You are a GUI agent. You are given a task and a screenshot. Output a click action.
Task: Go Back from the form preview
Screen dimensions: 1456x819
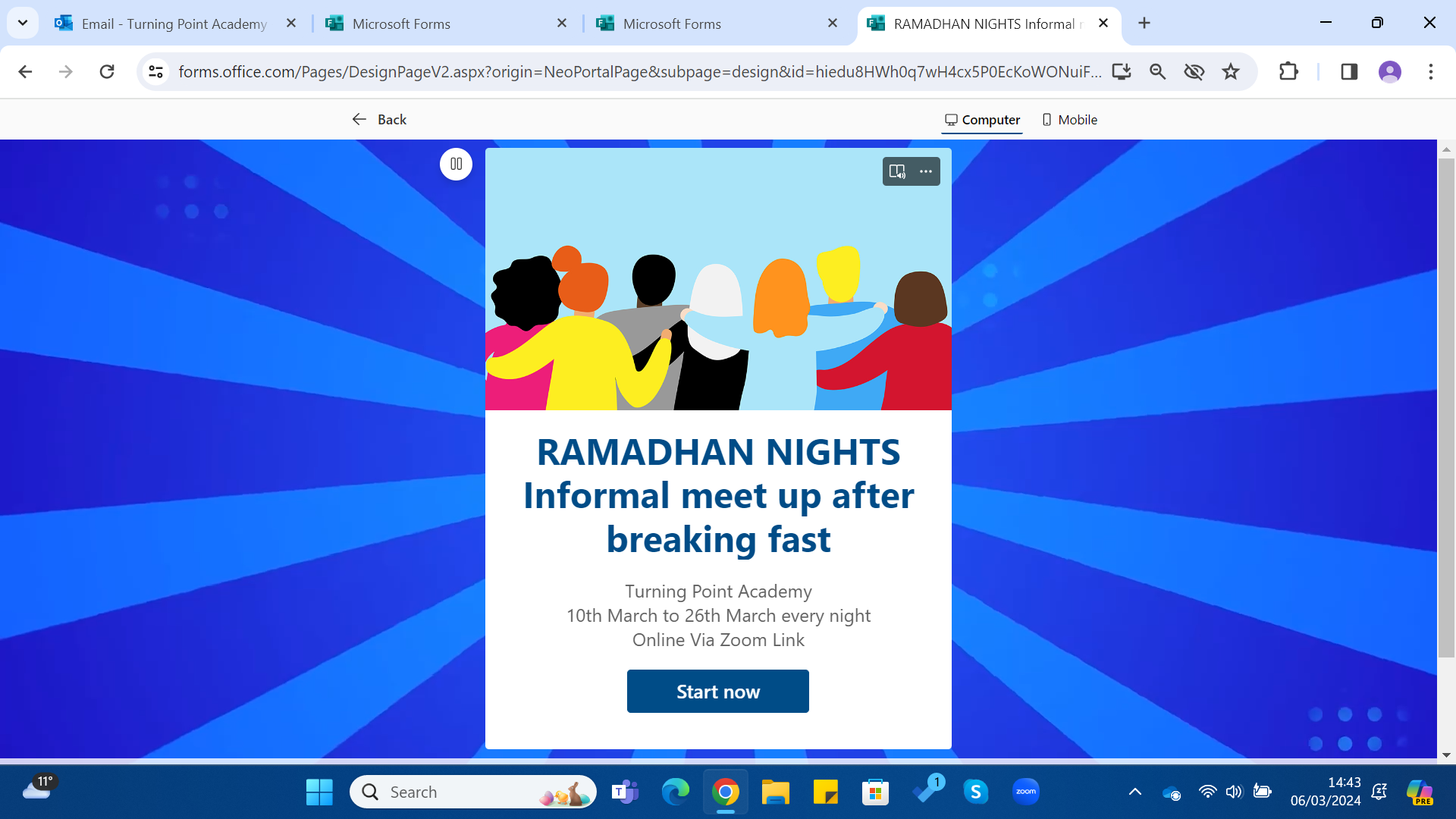coord(379,119)
